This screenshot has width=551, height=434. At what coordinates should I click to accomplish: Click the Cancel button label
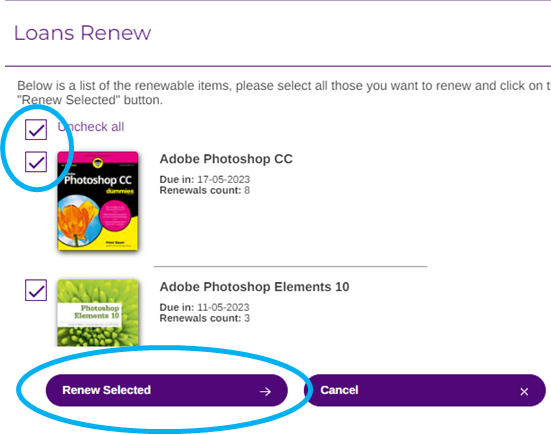(x=339, y=390)
